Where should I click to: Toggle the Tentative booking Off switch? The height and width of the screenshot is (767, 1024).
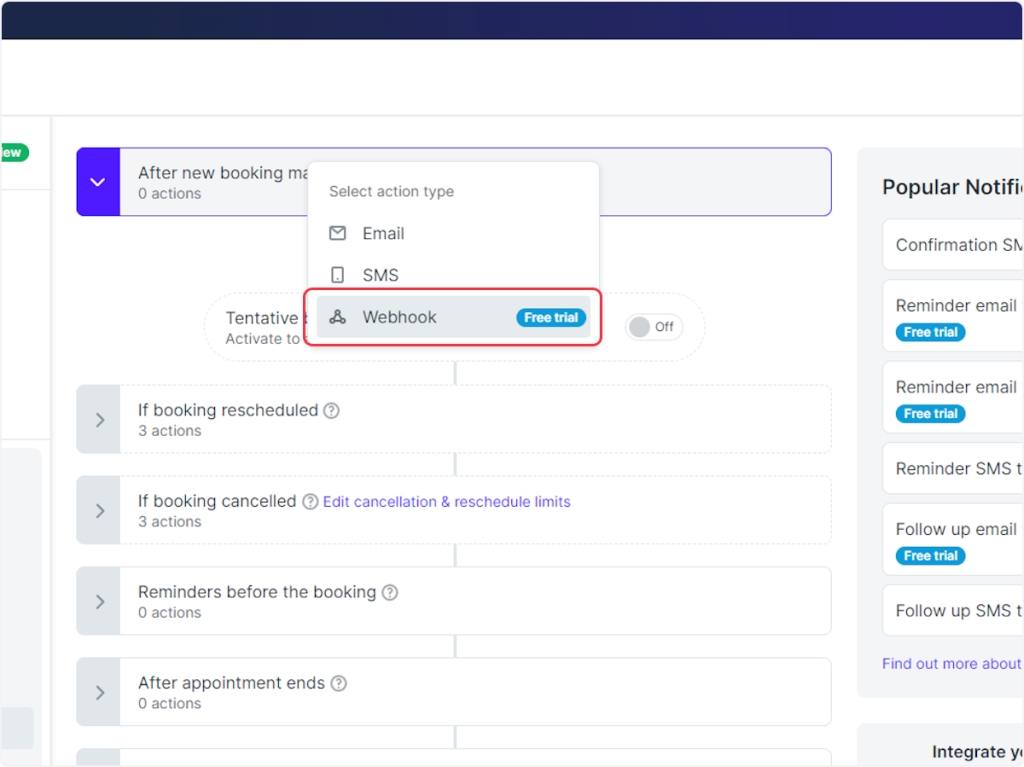pos(652,326)
